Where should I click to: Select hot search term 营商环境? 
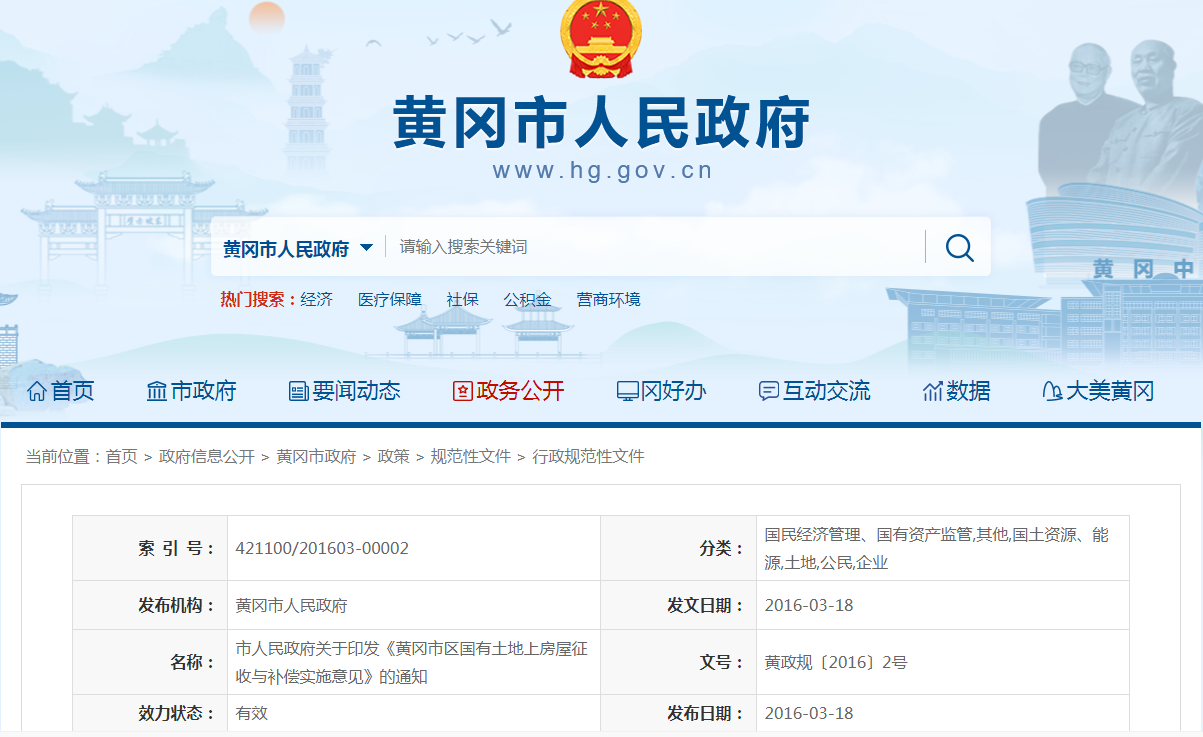(x=608, y=299)
